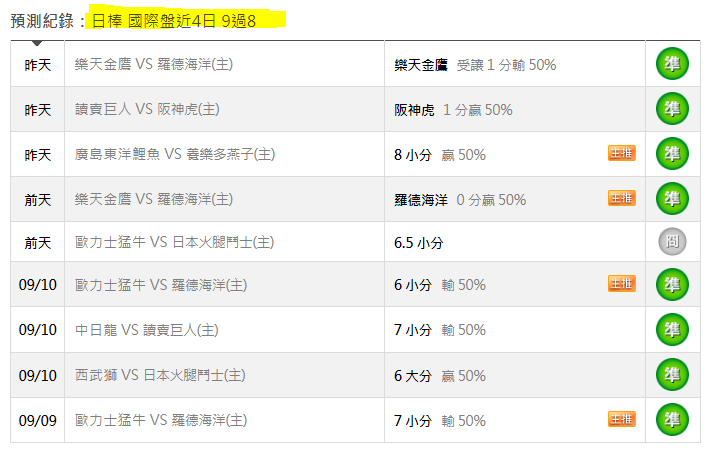Viewport: 713px width, 454px height.
Task: Click orange 主推 badge on 羅德海洋 0分贏 row
Action: 622,198
